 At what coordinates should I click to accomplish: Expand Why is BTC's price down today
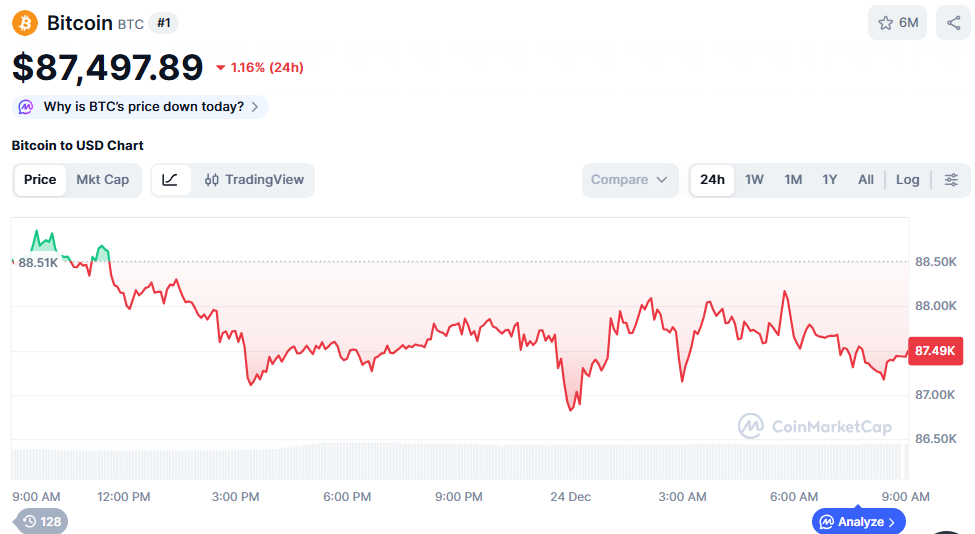click(x=143, y=107)
